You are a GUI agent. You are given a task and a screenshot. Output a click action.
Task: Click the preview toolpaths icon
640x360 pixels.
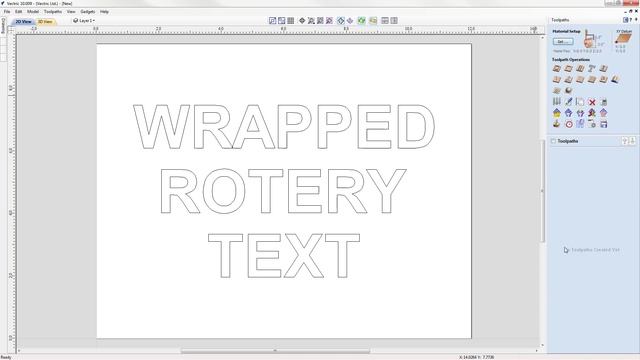pos(557,124)
